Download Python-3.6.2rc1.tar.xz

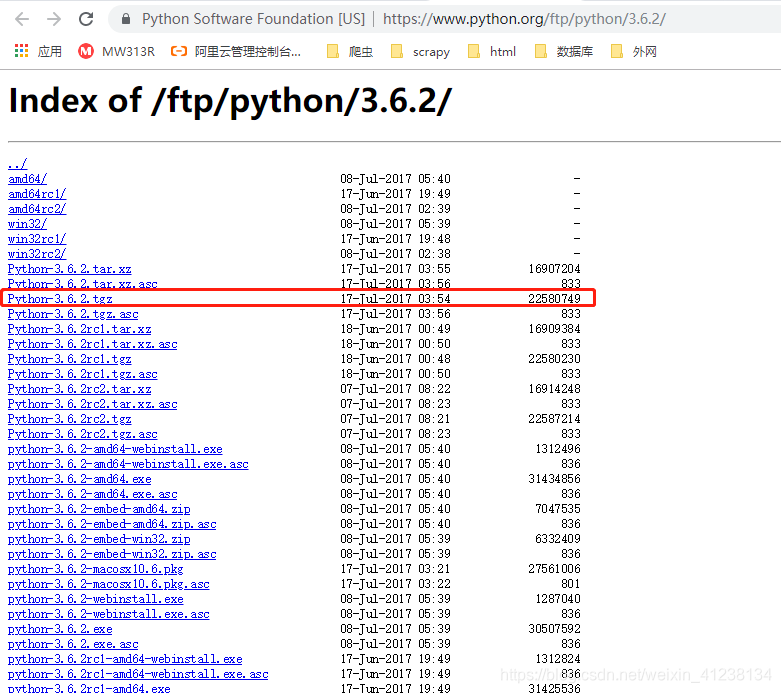coord(80,329)
